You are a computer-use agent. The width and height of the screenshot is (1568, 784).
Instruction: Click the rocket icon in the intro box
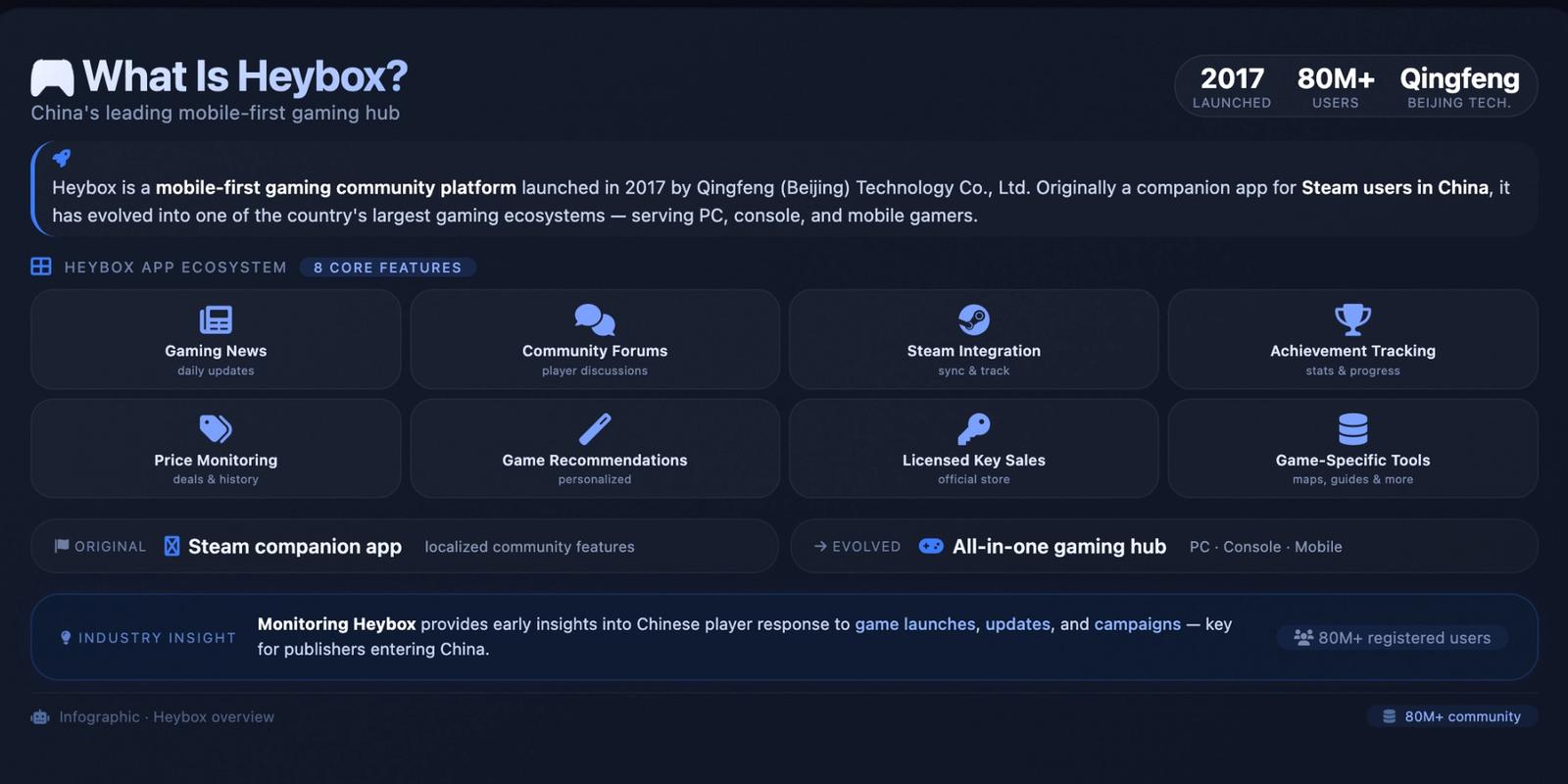pos(62,158)
